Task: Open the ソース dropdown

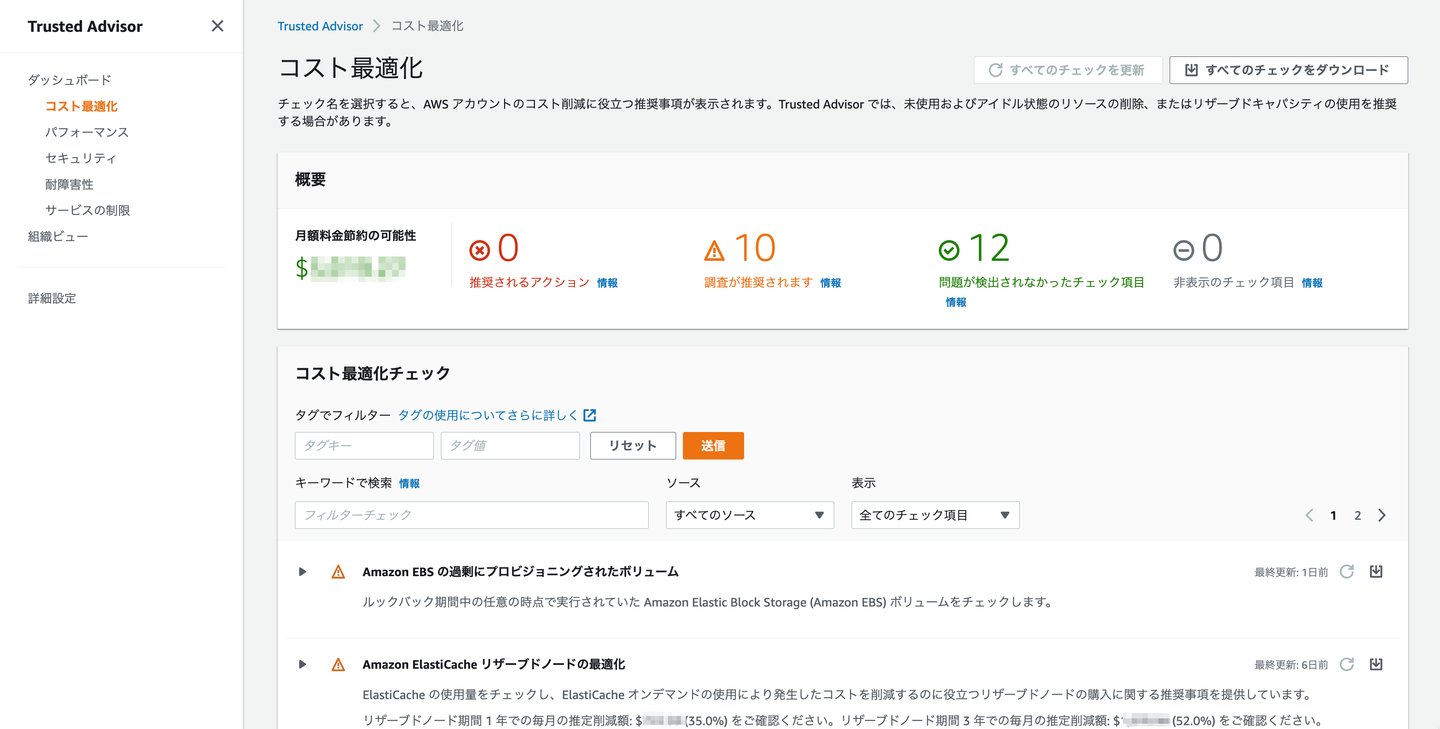Action: (x=750, y=515)
